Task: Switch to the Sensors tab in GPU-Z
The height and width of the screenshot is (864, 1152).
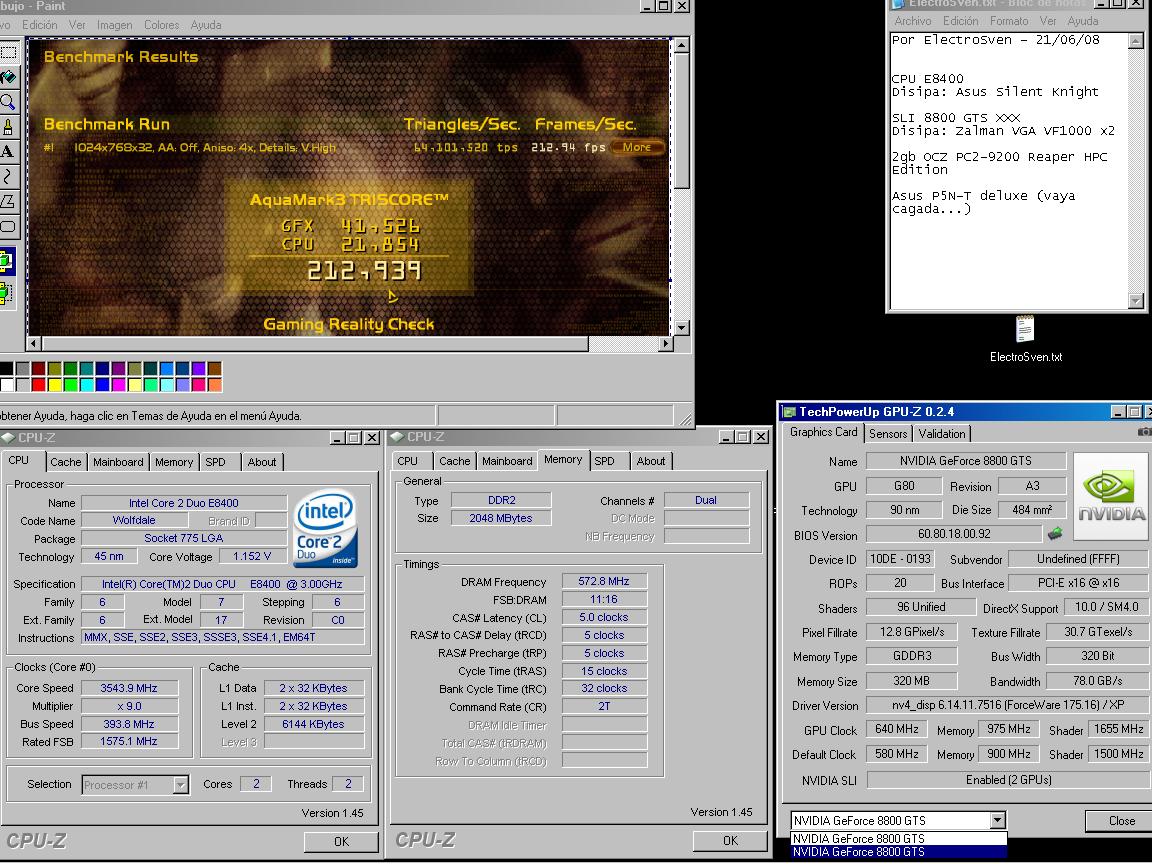Action: coord(888,433)
